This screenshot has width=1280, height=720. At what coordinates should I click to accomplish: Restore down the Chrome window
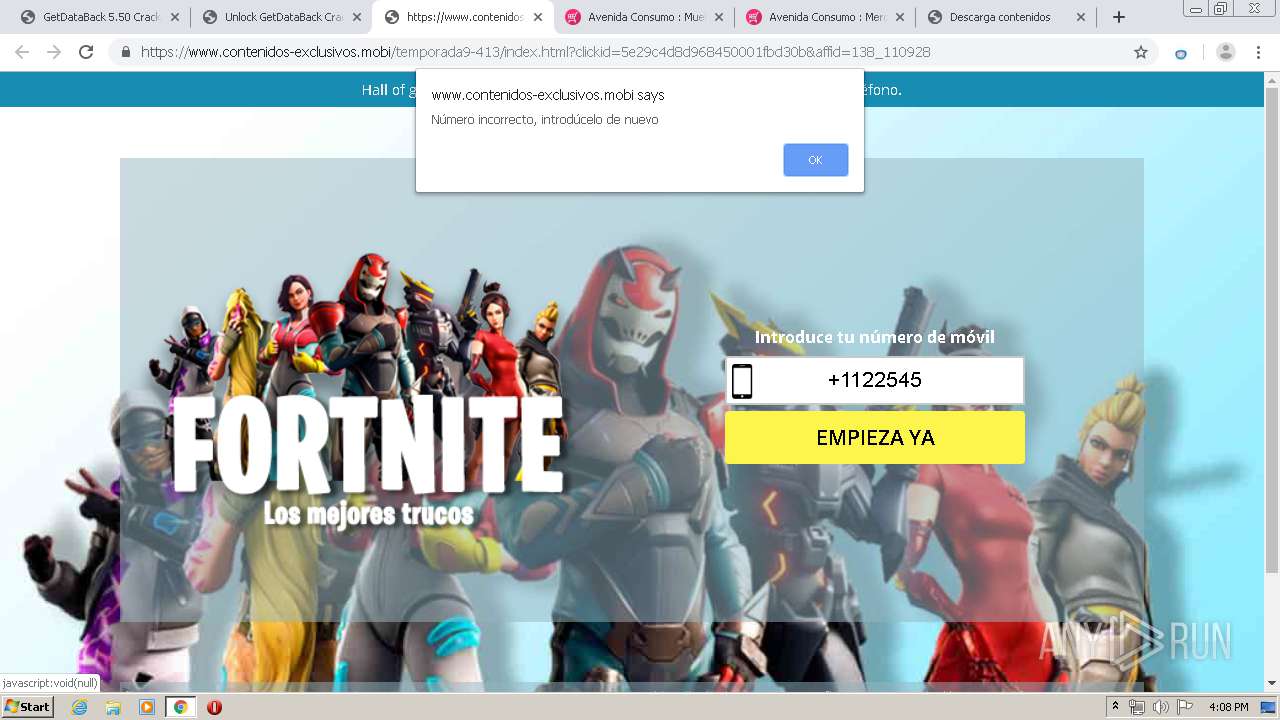coord(1221,9)
